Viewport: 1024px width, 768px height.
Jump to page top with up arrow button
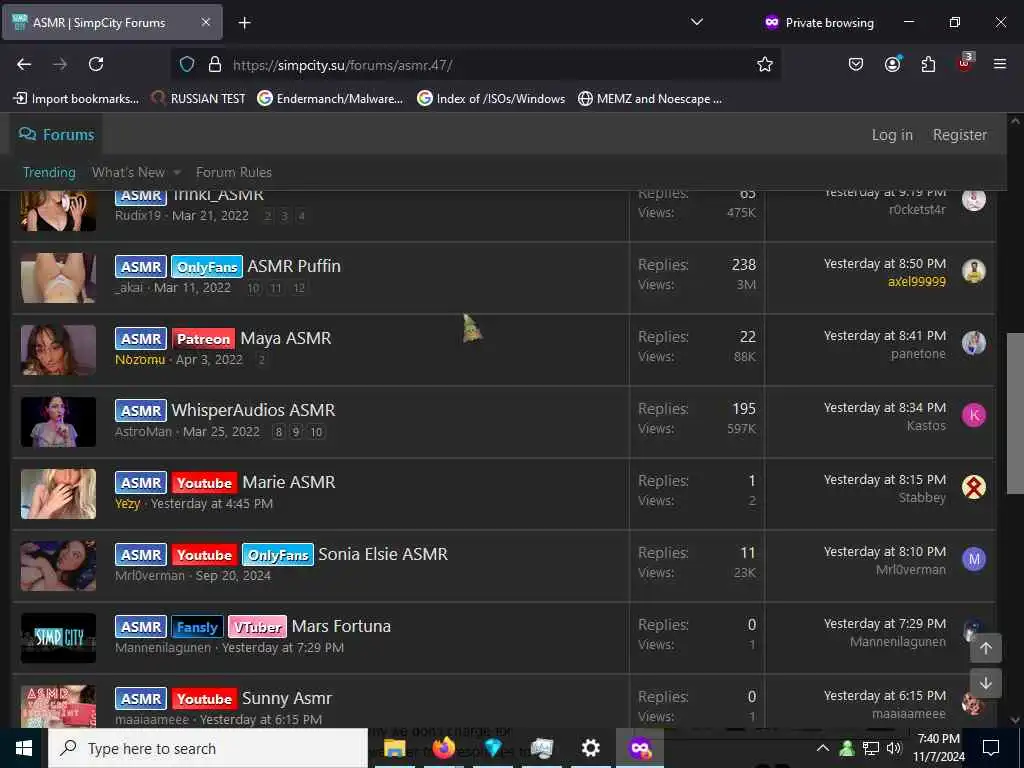(x=985, y=648)
